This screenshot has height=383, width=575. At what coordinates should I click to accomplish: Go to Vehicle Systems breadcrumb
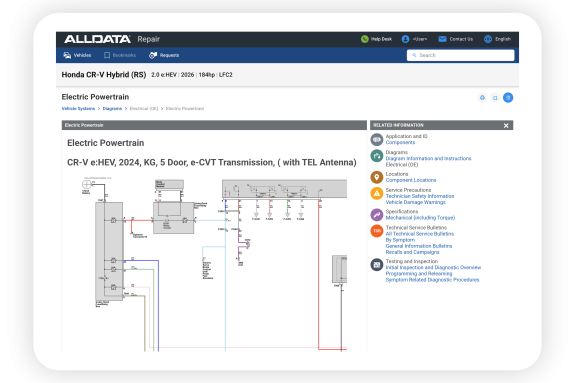(x=78, y=109)
